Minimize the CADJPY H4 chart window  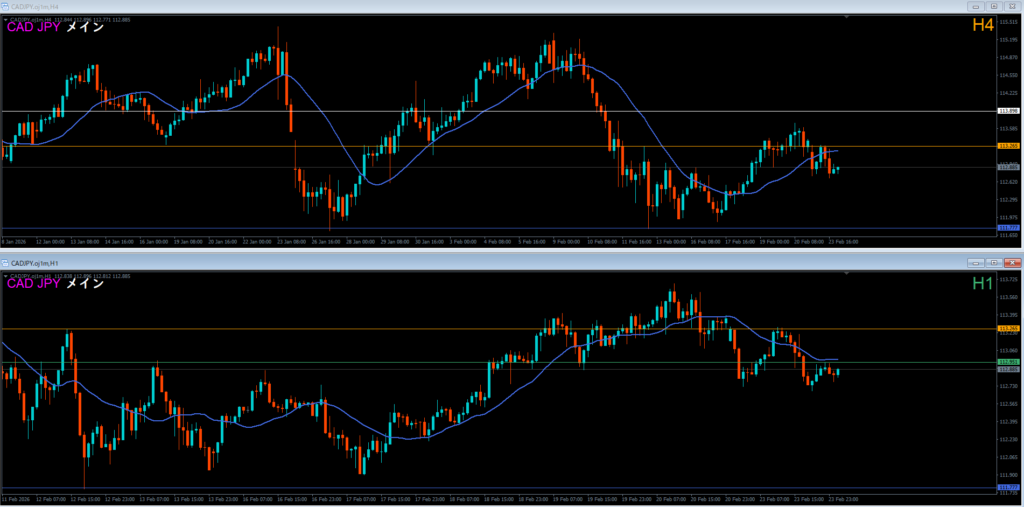pos(975,6)
